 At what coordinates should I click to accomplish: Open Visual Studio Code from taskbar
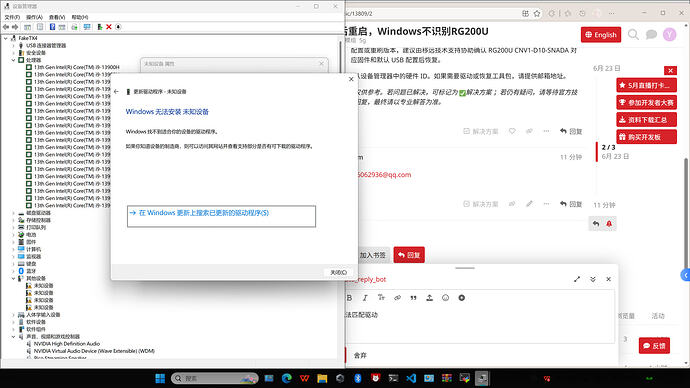pos(411,378)
